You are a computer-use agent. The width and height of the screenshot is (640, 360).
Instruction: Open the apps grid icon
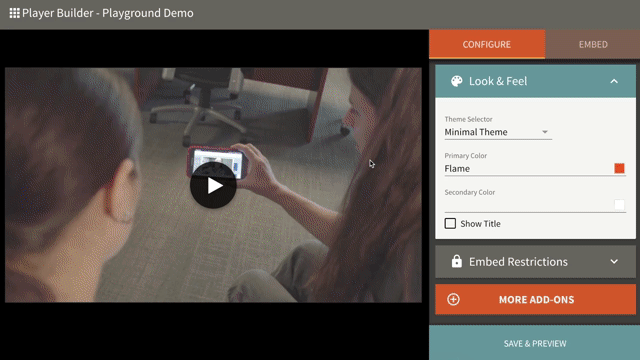(14, 13)
